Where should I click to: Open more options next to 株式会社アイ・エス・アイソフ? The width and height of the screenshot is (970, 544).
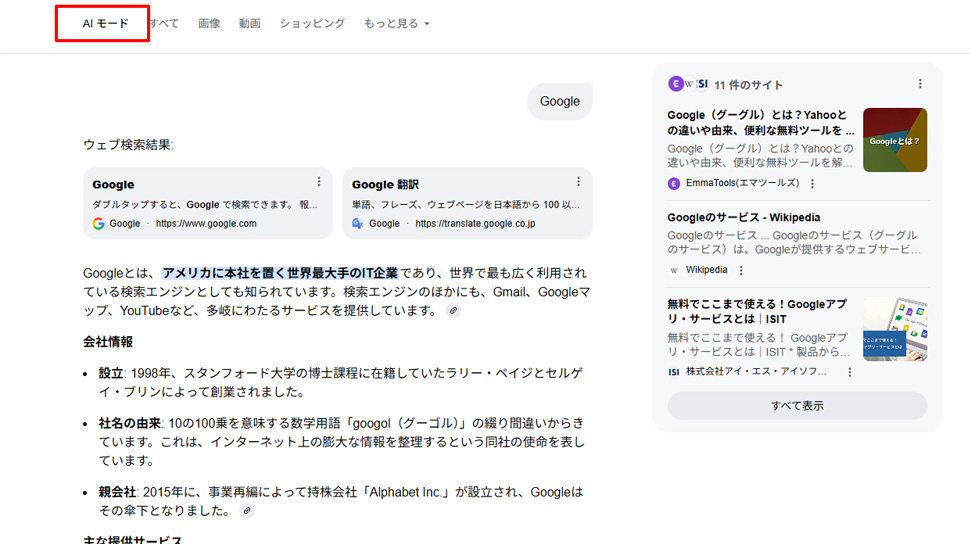coord(849,372)
